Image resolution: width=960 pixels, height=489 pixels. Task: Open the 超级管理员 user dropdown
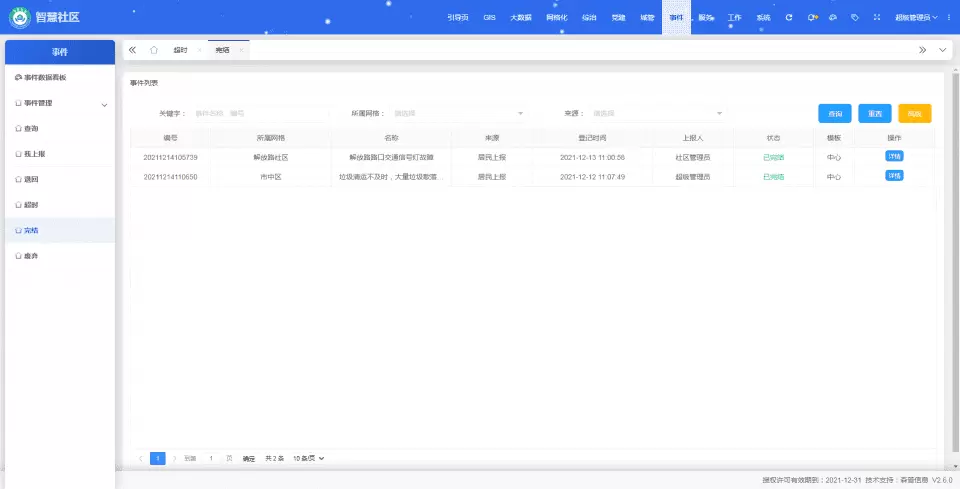coord(916,18)
